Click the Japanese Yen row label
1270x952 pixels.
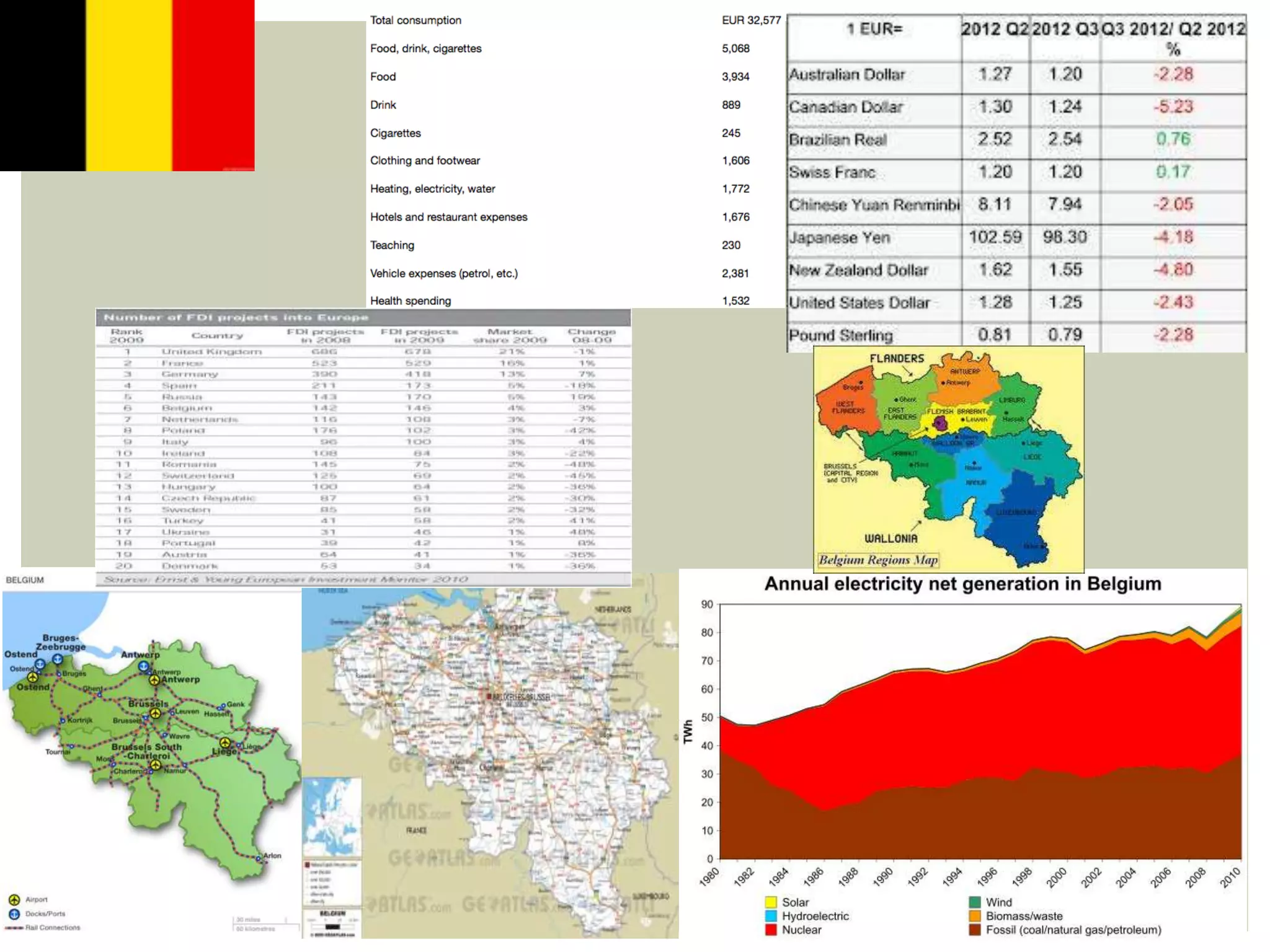coord(839,238)
